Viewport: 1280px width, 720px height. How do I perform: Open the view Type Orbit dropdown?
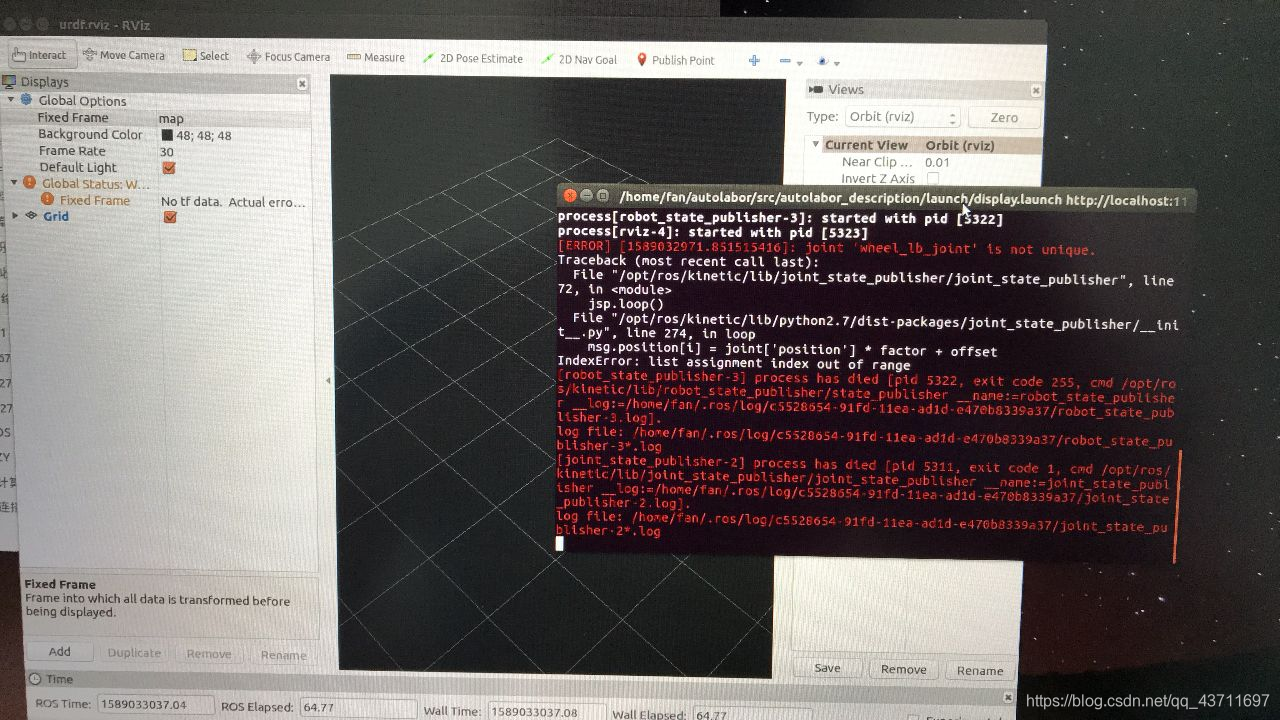tap(902, 117)
